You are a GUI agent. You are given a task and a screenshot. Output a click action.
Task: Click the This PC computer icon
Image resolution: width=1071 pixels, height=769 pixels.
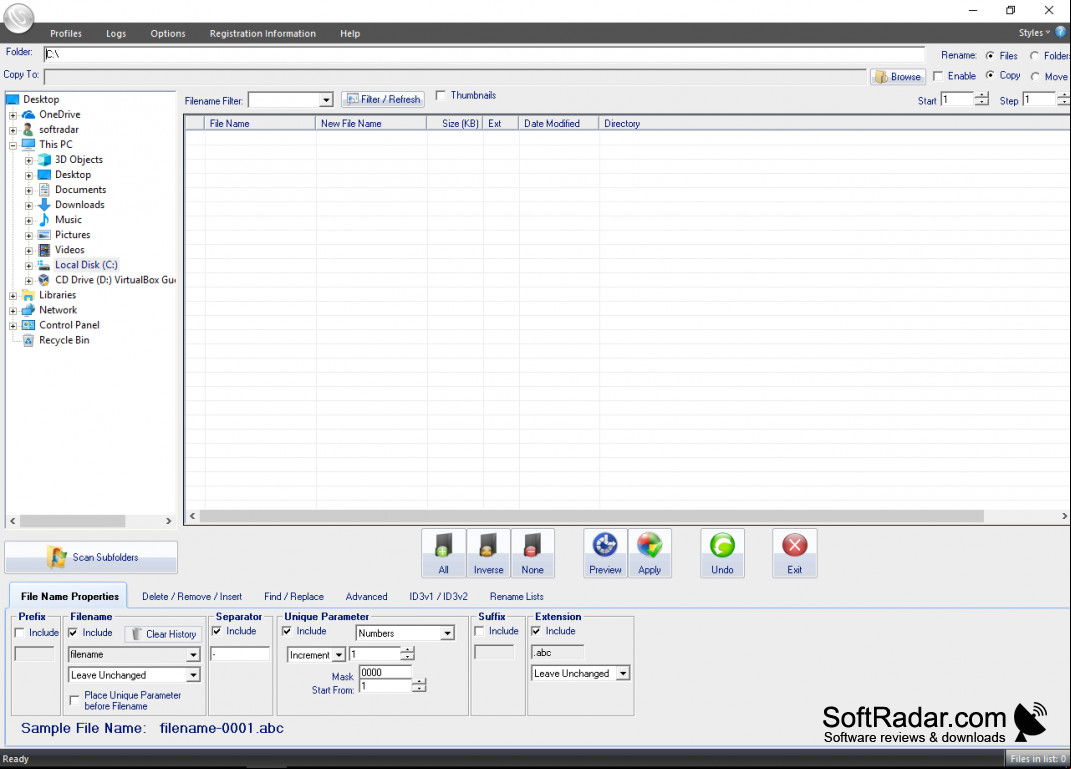coord(28,145)
